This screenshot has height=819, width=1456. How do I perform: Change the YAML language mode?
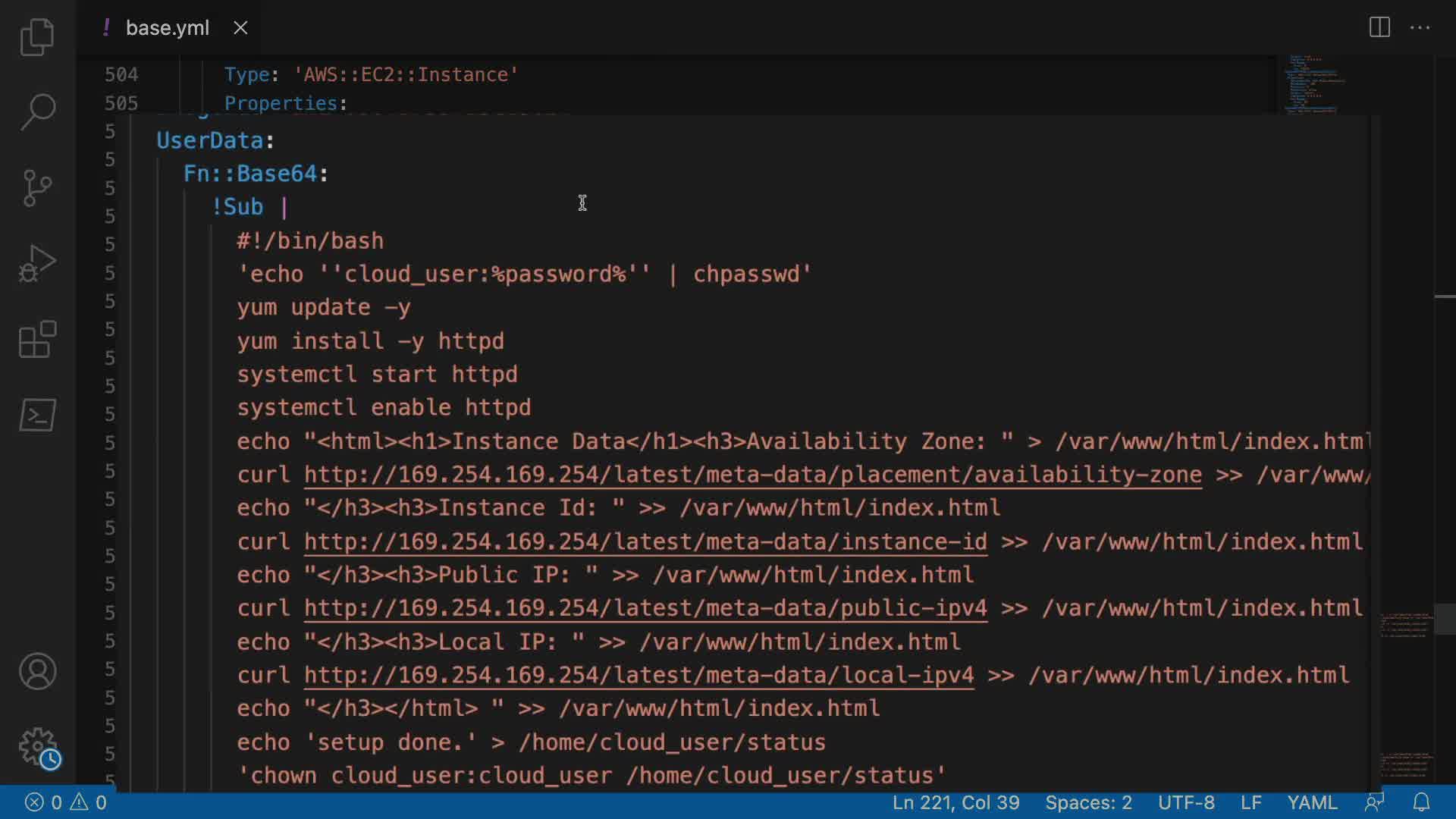1312,802
